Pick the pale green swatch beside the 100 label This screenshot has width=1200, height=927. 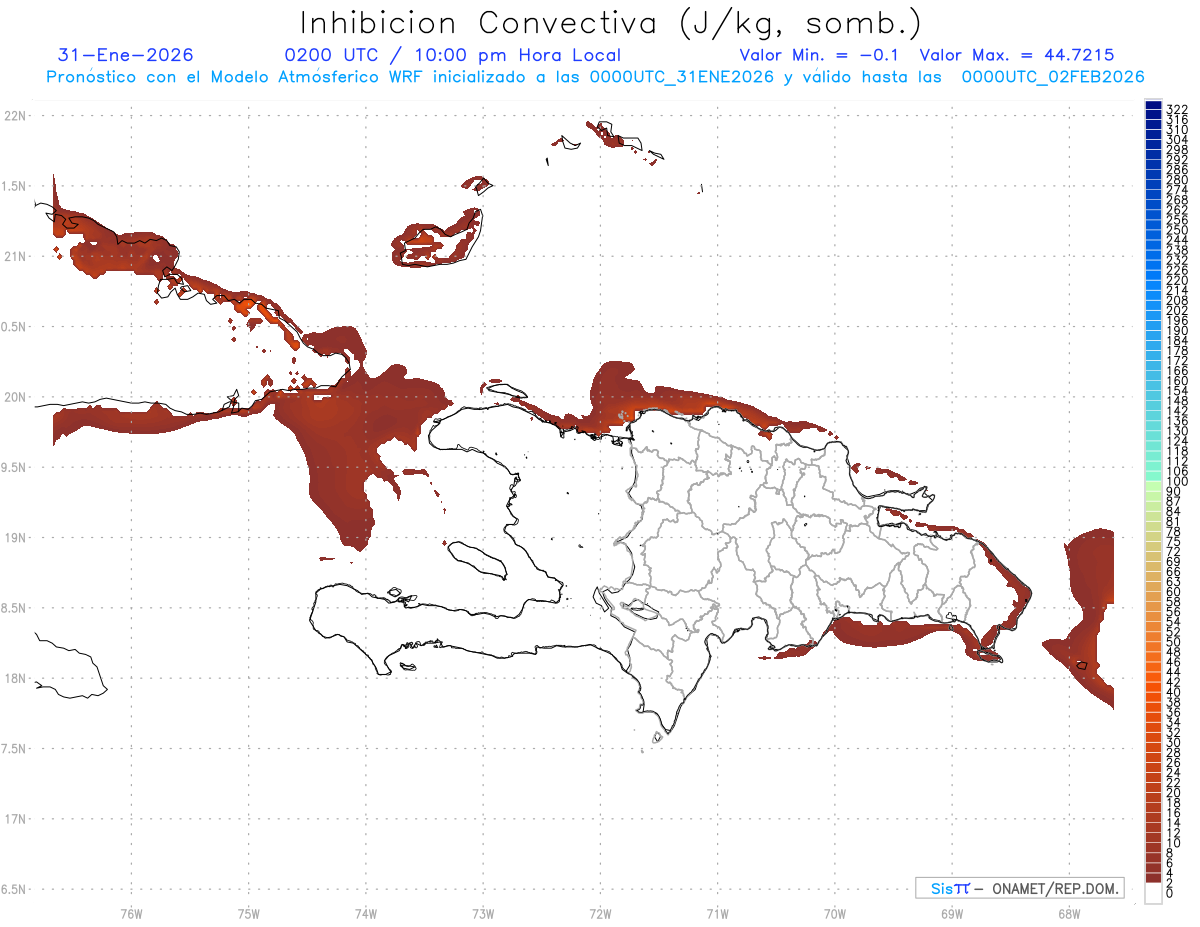1153,486
